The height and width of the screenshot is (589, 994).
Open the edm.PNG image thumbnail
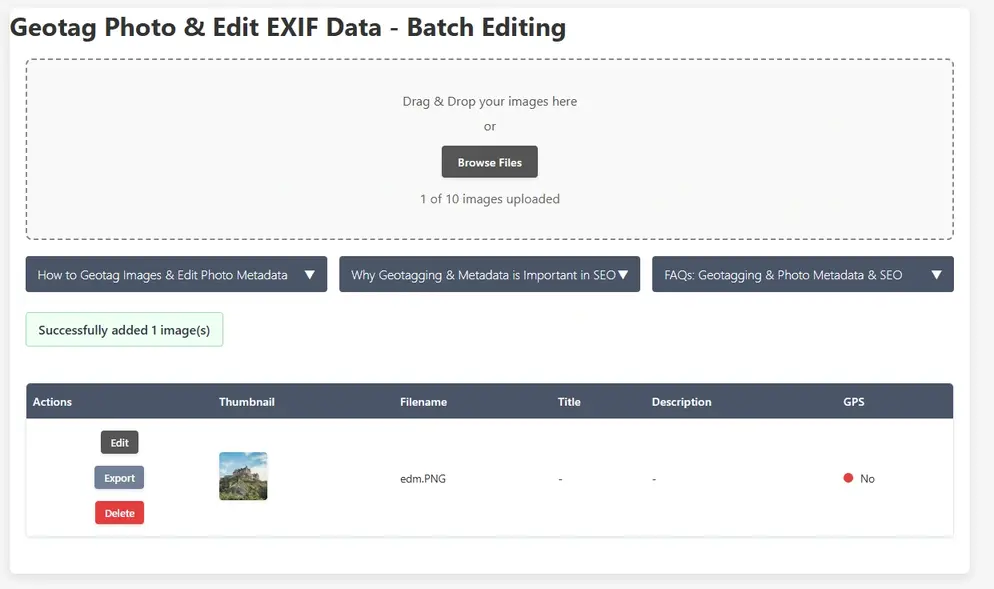click(243, 476)
